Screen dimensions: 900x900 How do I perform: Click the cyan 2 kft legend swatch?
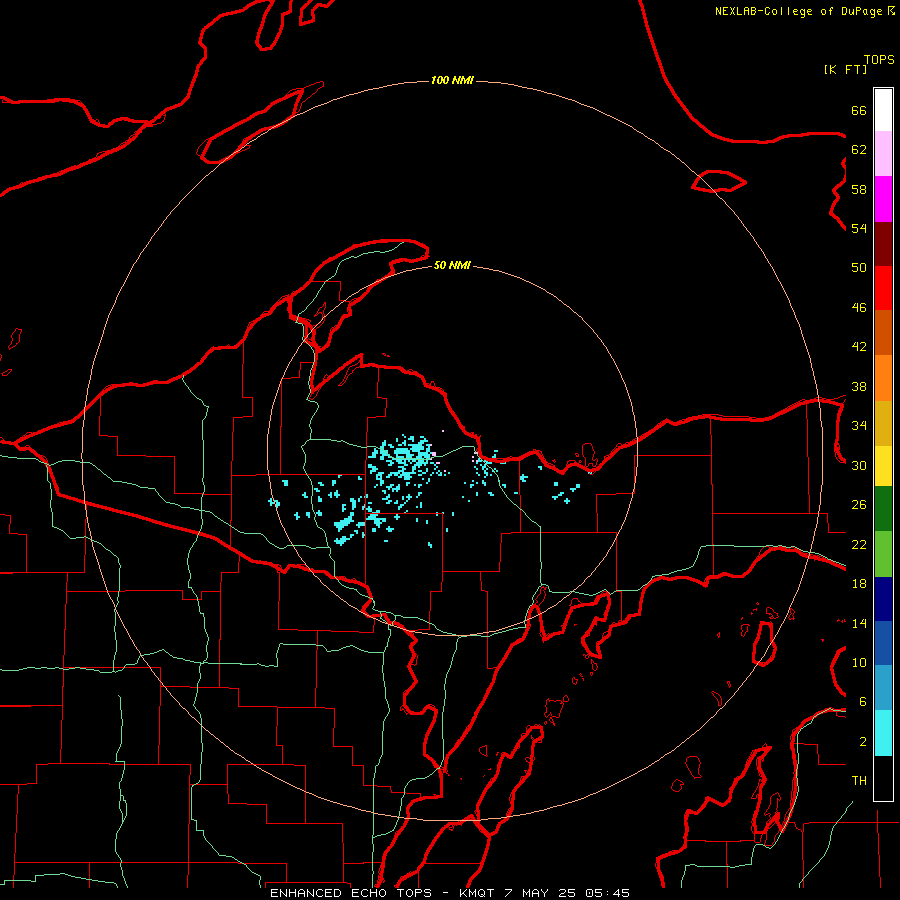pyautogui.click(x=883, y=734)
